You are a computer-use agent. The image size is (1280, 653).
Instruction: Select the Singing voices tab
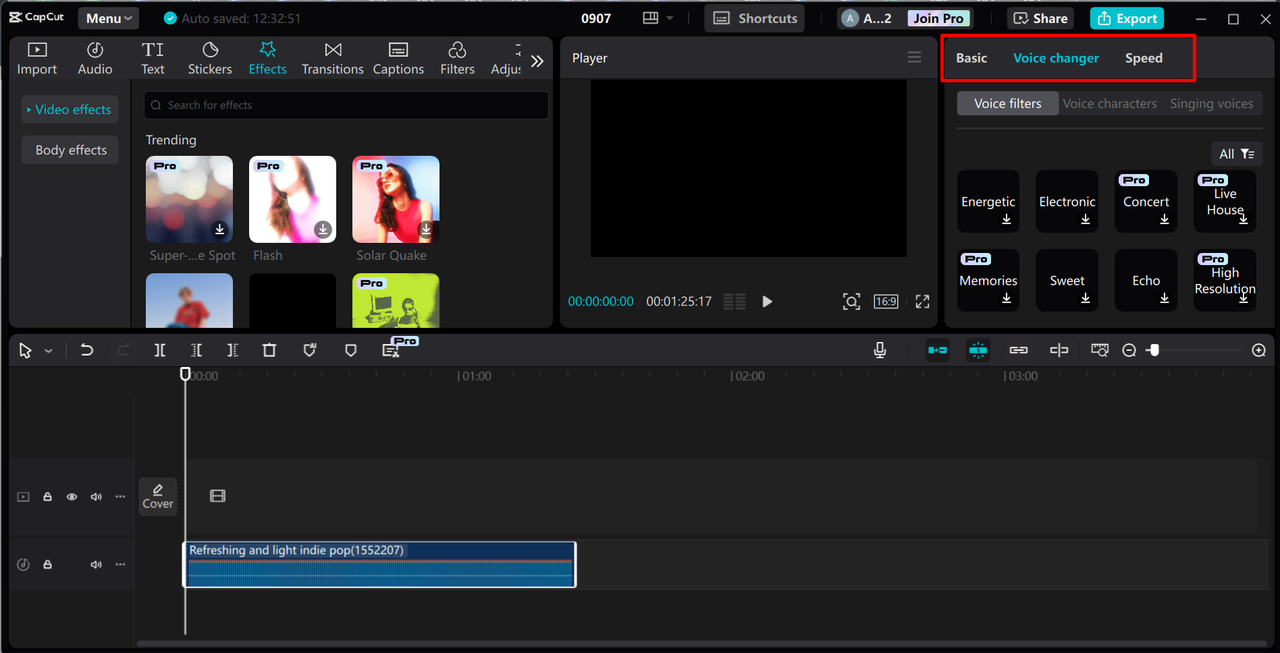[1211, 103]
